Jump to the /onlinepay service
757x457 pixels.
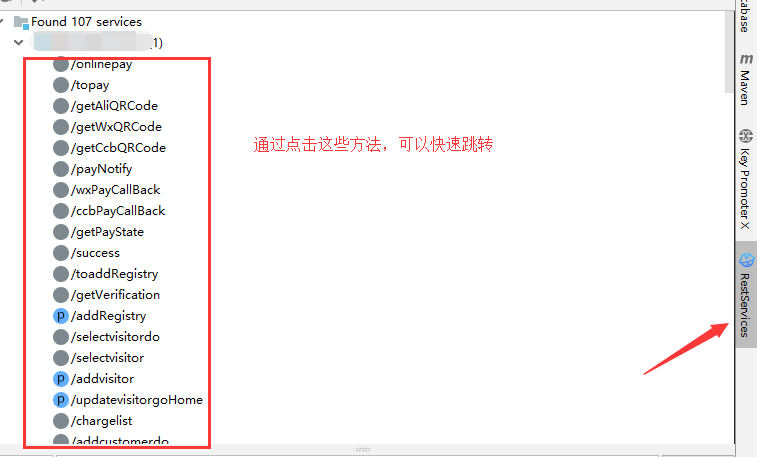[101, 64]
